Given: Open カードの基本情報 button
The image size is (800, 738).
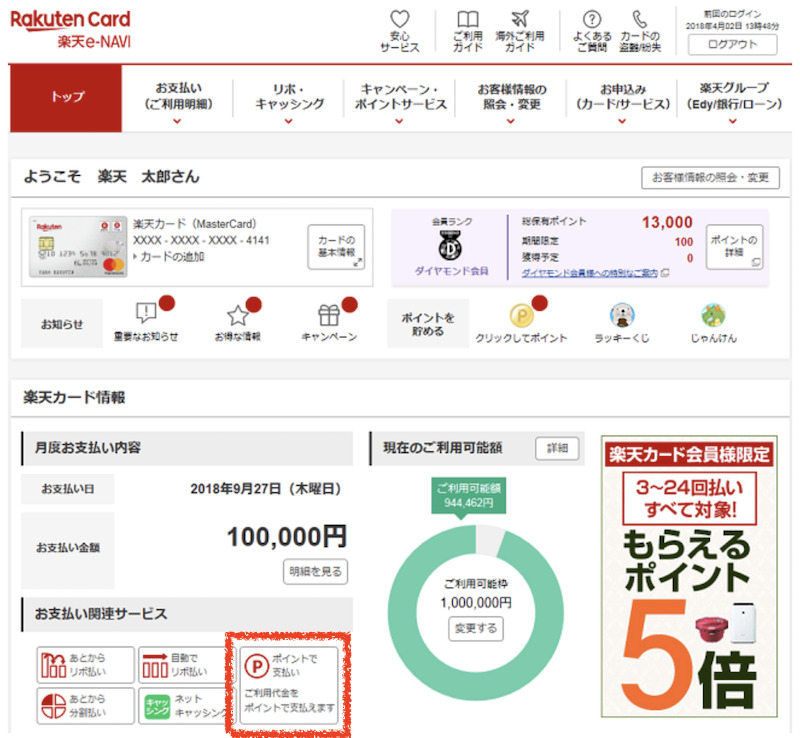Looking at the screenshot, I should (x=336, y=247).
